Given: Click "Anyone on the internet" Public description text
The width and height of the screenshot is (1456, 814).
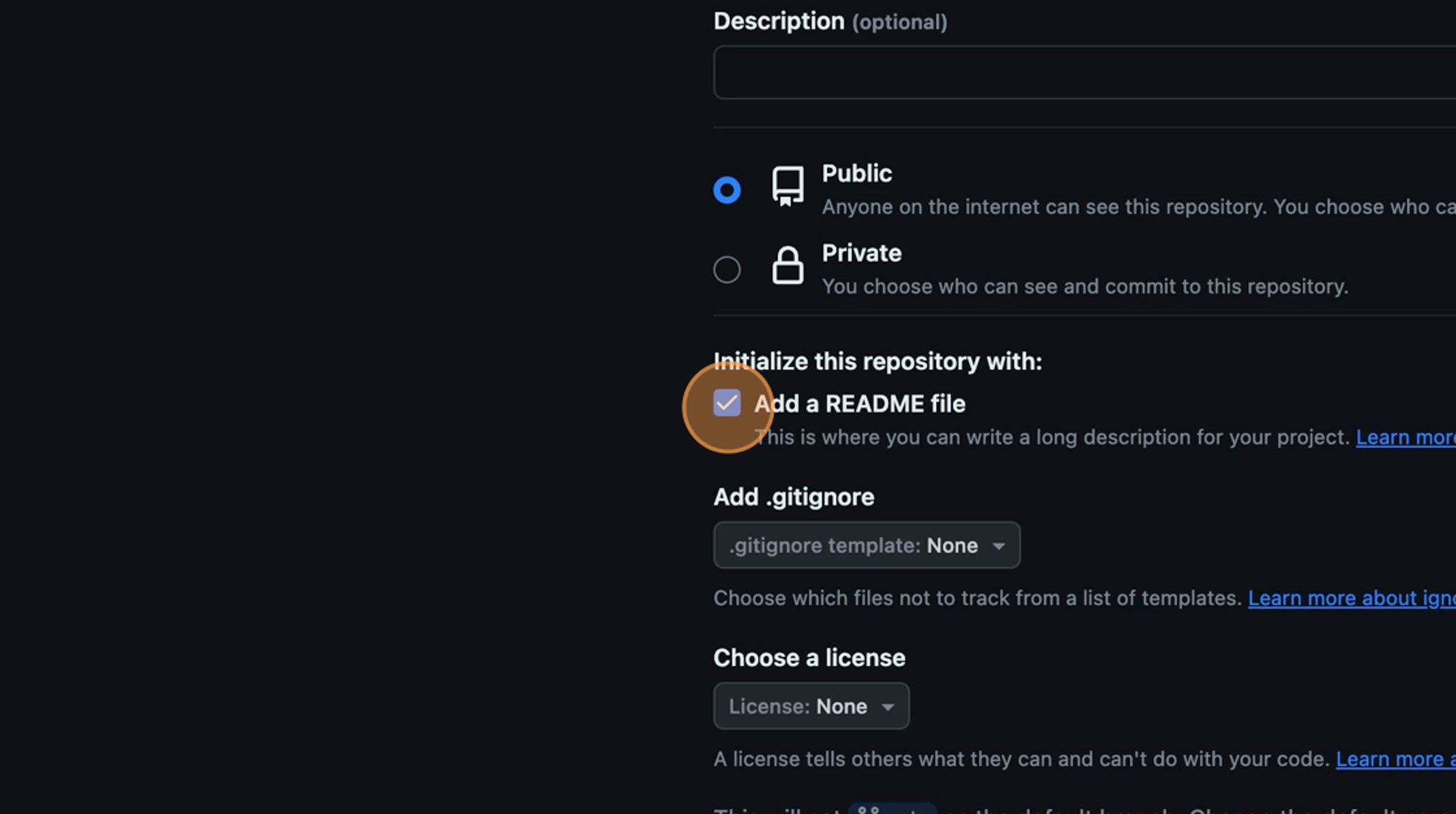Looking at the screenshot, I should click(x=1139, y=207).
